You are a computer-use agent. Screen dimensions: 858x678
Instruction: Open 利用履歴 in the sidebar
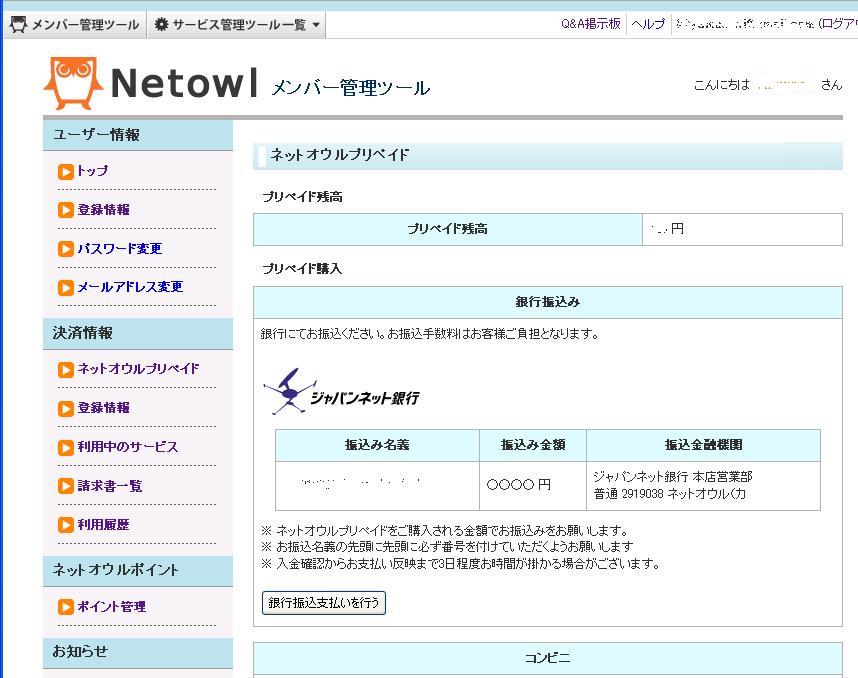(104, 525)
